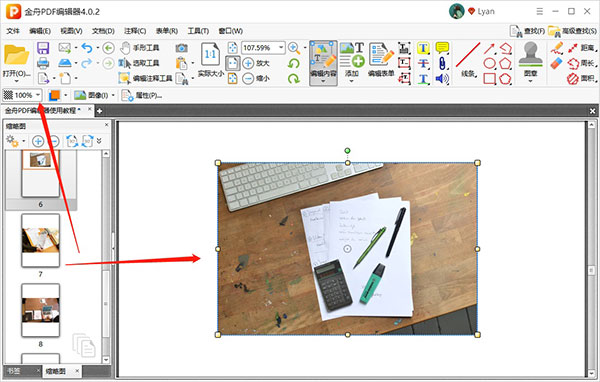This screenshot has width=600, height=382.
Task: Select the Underline text tool
Action: pyautogui.click(x=423, y=79)
